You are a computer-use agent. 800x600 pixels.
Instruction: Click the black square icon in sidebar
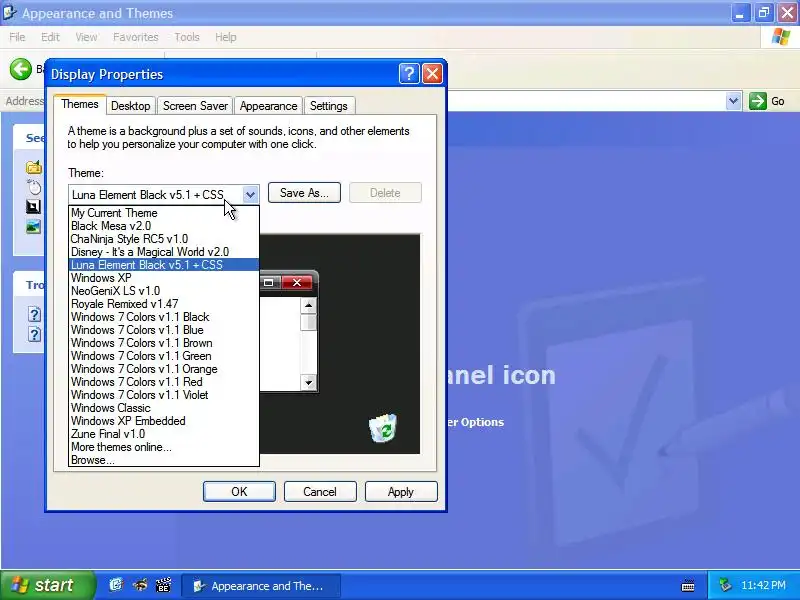(33, 207)
